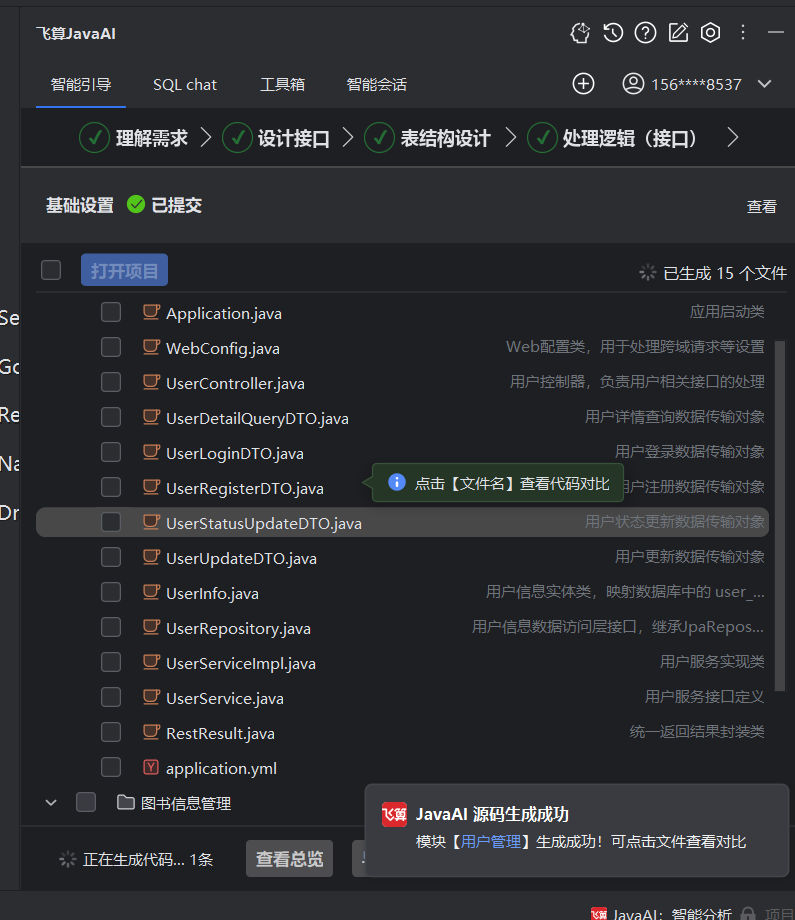This screenshot has height=920, width=795.
Task: Click the application.yml YAML file icon
Action: [151, 767]
